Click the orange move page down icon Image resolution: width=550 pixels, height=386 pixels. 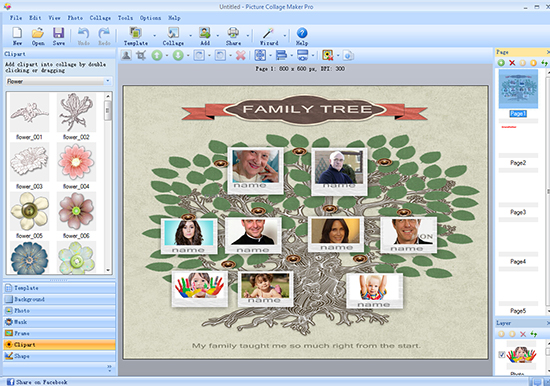533,63
